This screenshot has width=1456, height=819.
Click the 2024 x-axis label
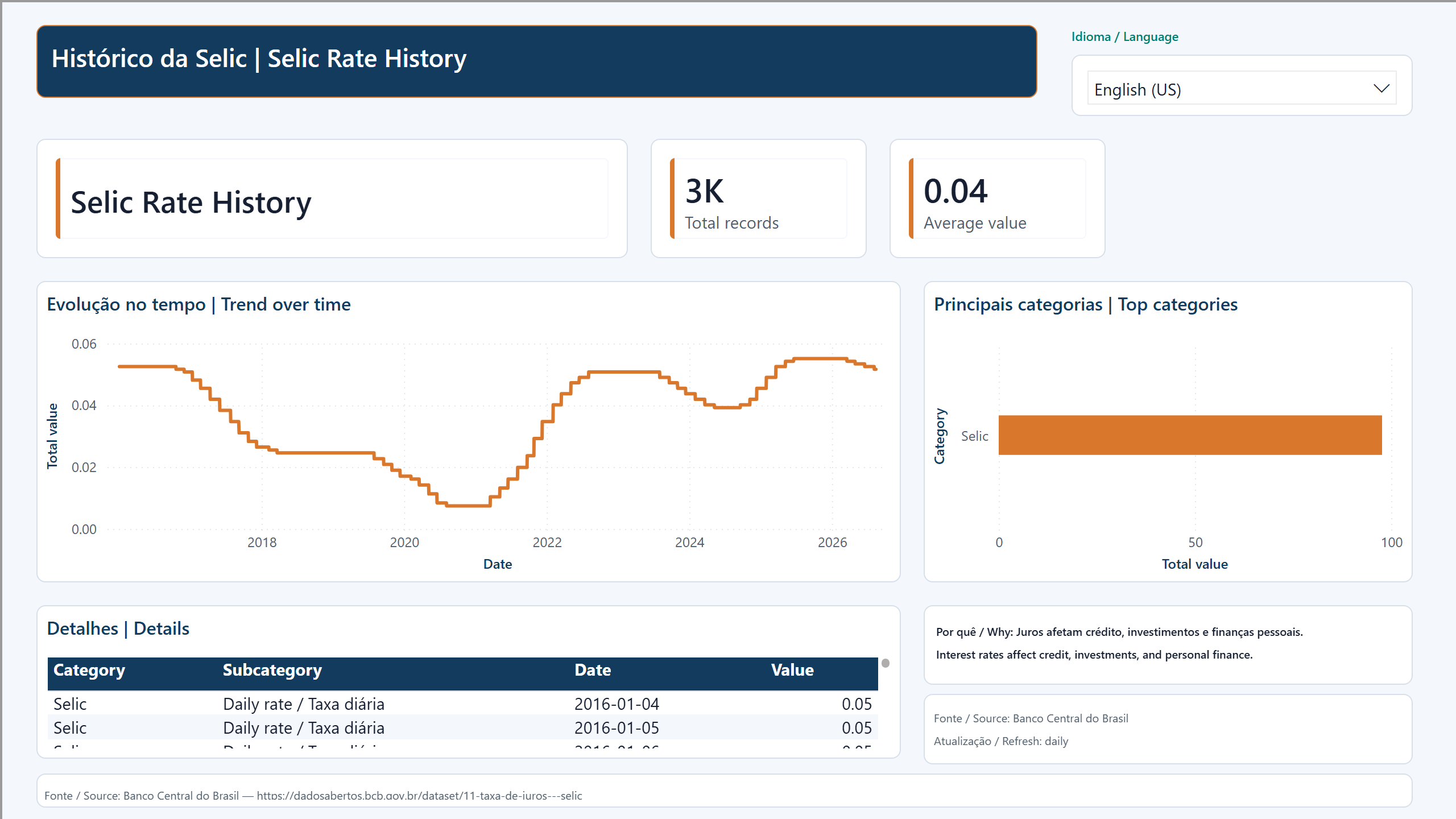tap(690, 543)
